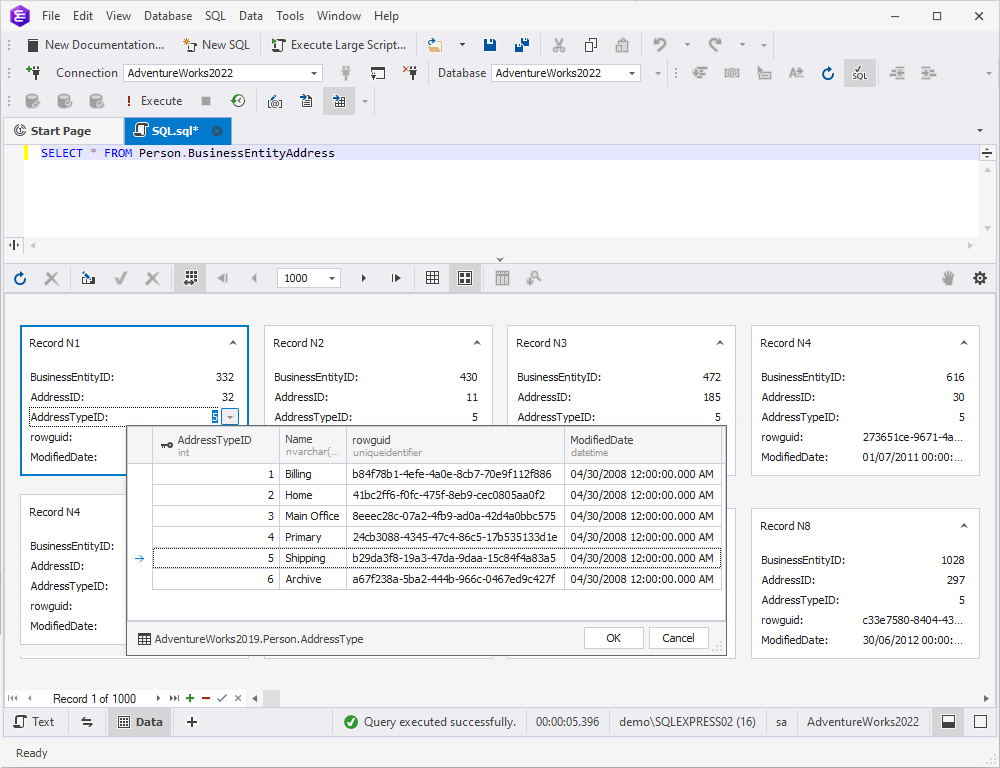Delete record with red minus
Viewport: 1000px width, 768px height.
(205, 698)
